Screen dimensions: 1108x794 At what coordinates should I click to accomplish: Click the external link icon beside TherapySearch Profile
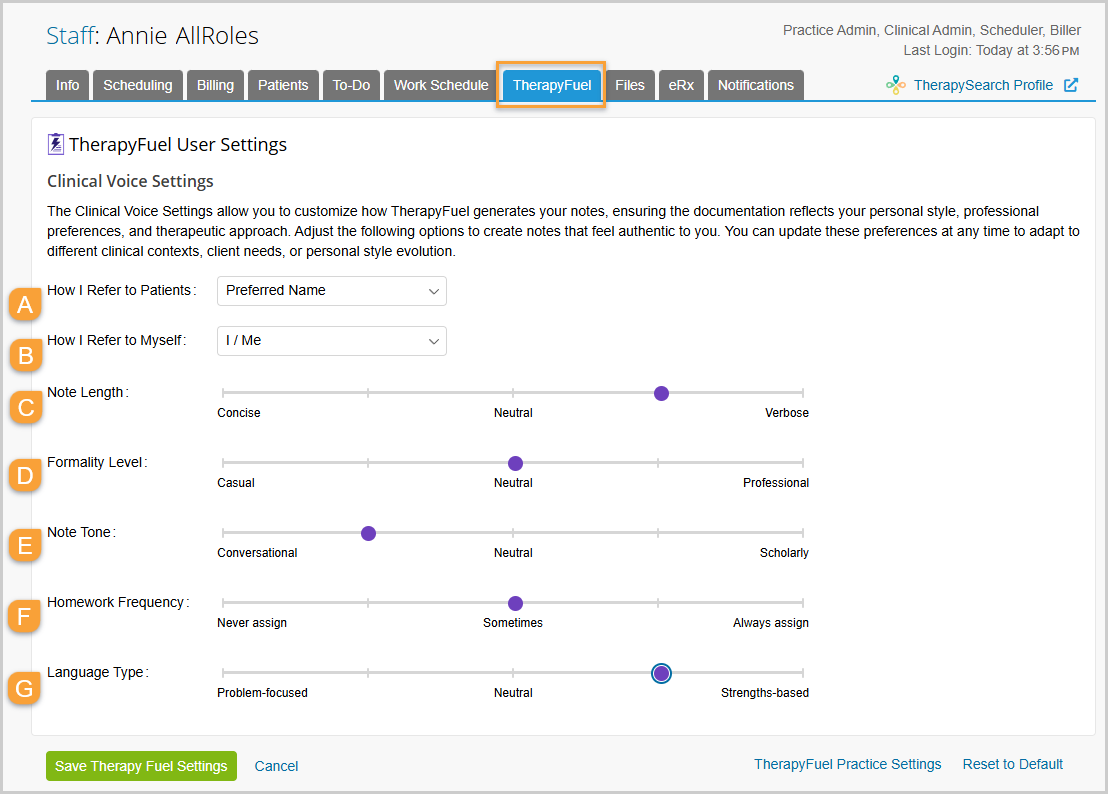(1071, 85)
